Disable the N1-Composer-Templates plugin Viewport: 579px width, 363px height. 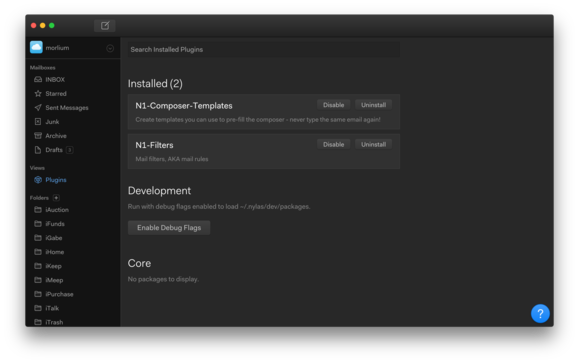point(333,105)
